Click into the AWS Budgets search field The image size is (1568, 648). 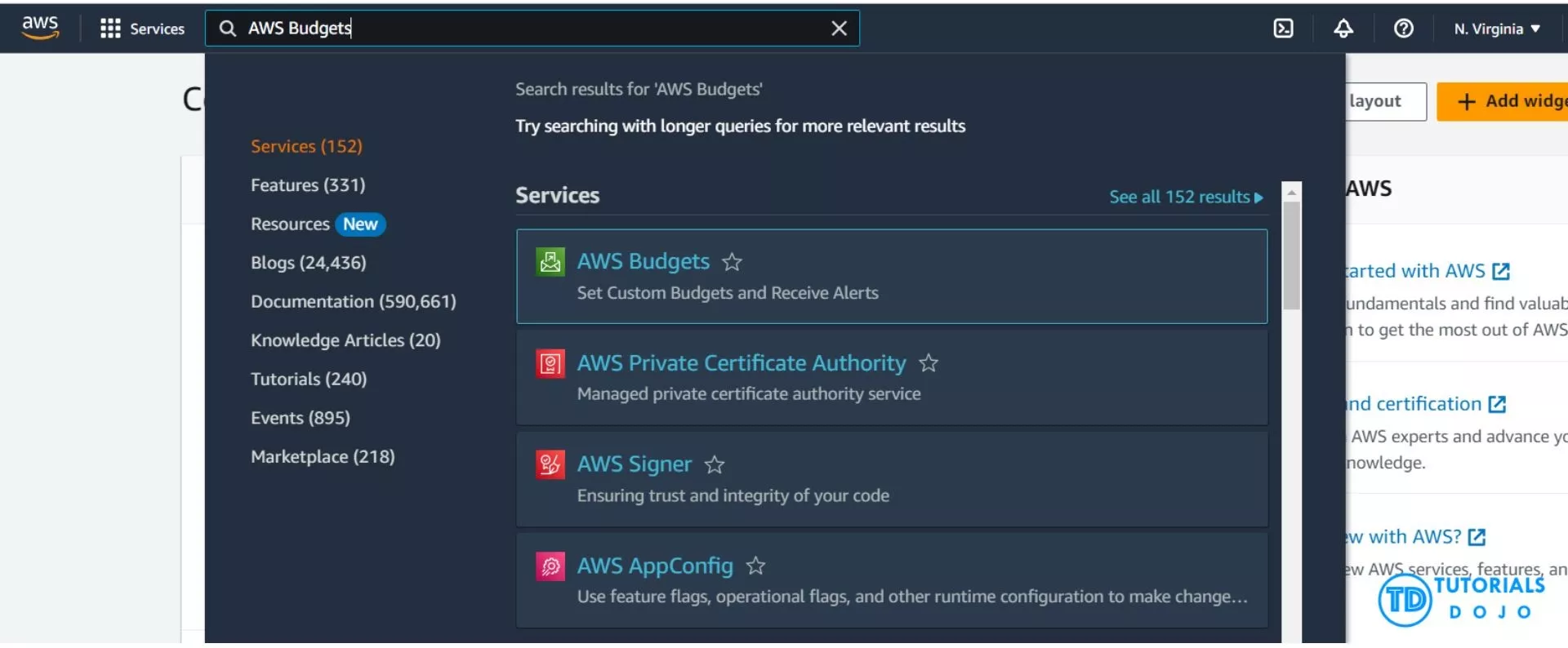point(532,29)
